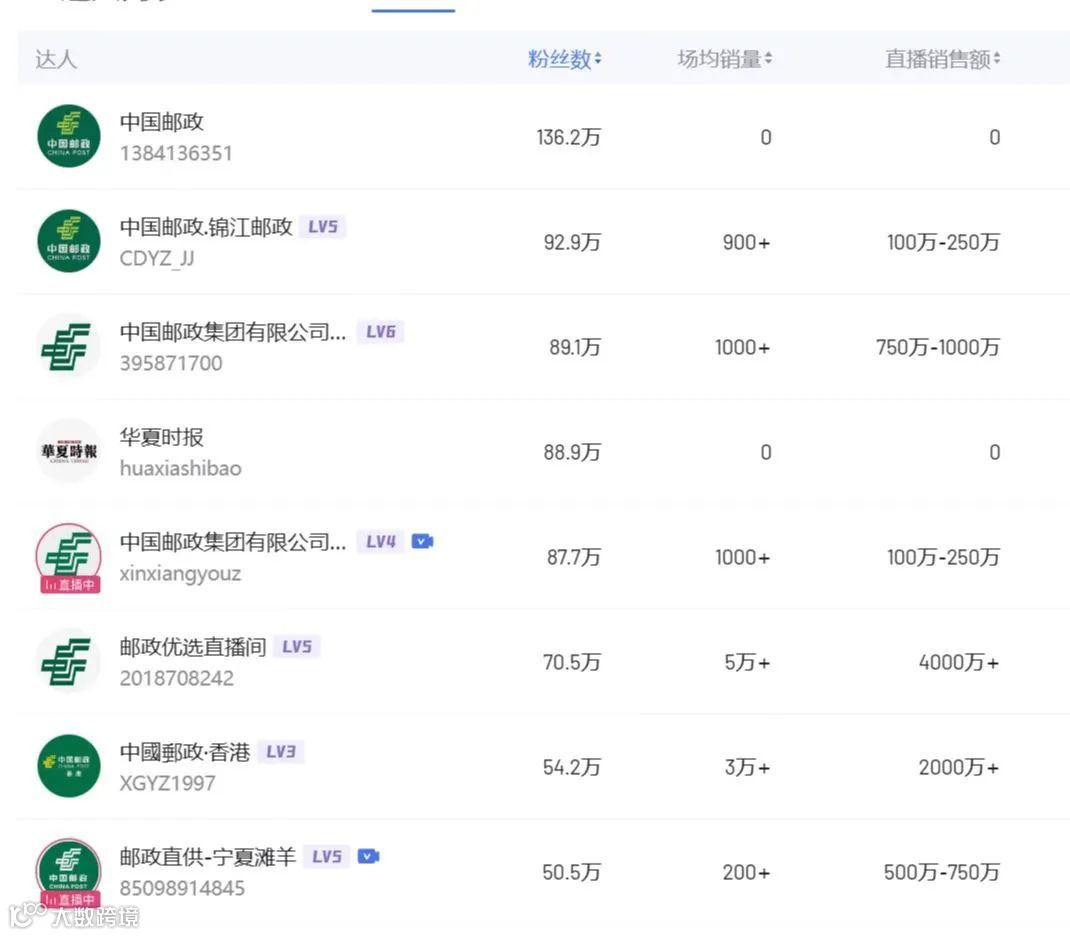Viewport: 1070px width, 936px height.
Task: Click sales amount 4000万+
Action: click(x=959, y=662)
